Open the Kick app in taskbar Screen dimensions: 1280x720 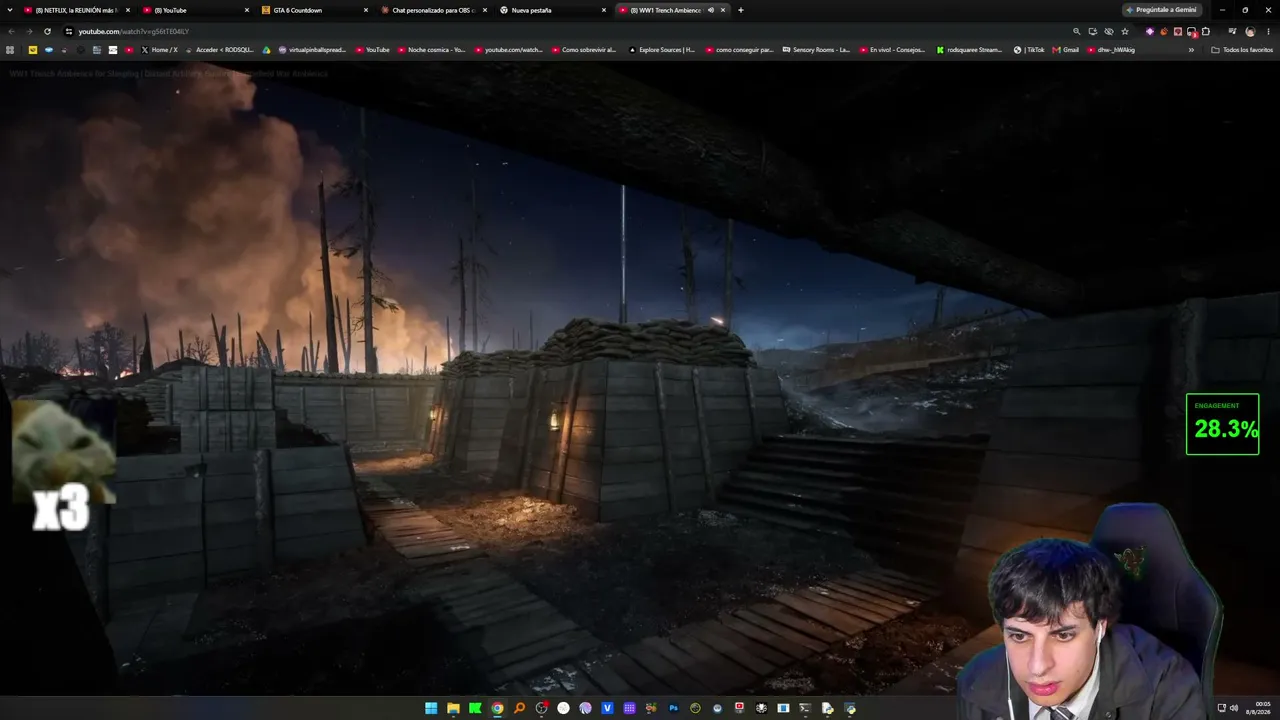point(475,708)
